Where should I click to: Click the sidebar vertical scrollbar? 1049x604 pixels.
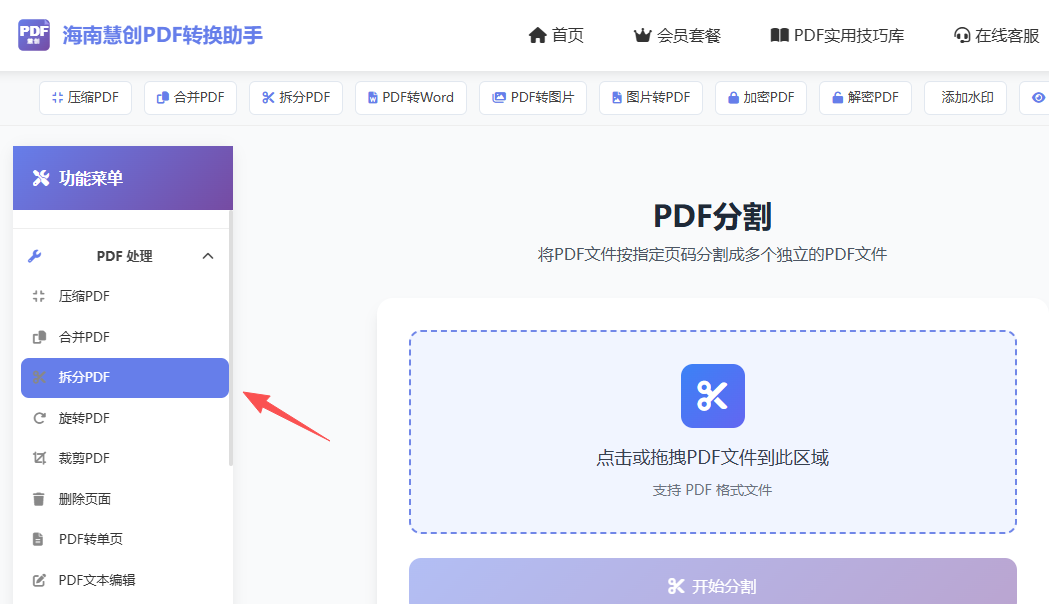231,338
